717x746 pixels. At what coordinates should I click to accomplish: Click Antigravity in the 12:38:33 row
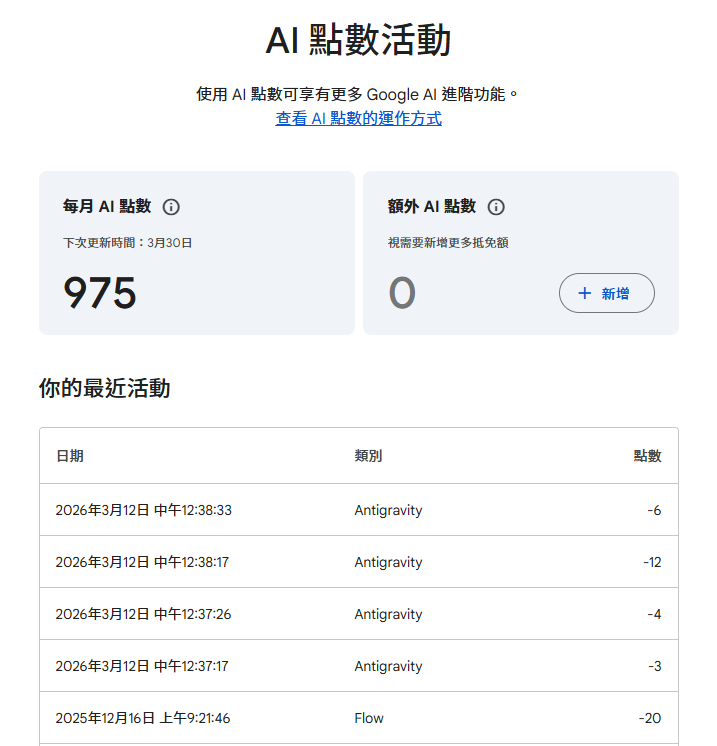click(388, 510)
